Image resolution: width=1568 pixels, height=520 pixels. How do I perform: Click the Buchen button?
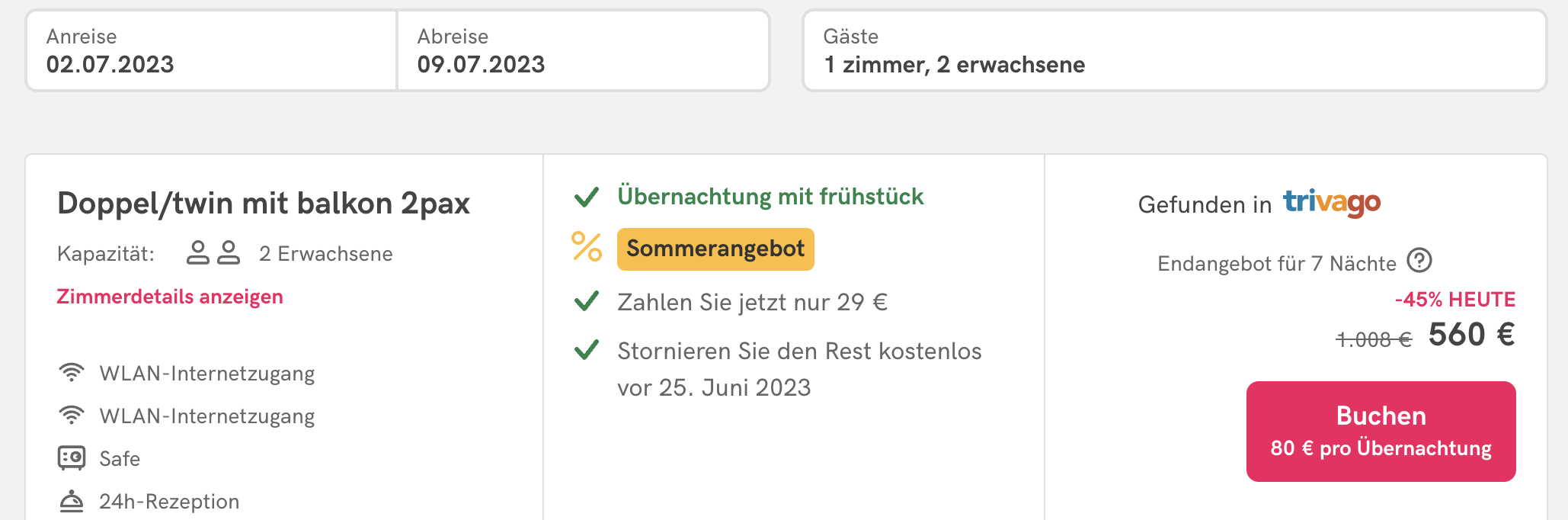coord(1381,432)
